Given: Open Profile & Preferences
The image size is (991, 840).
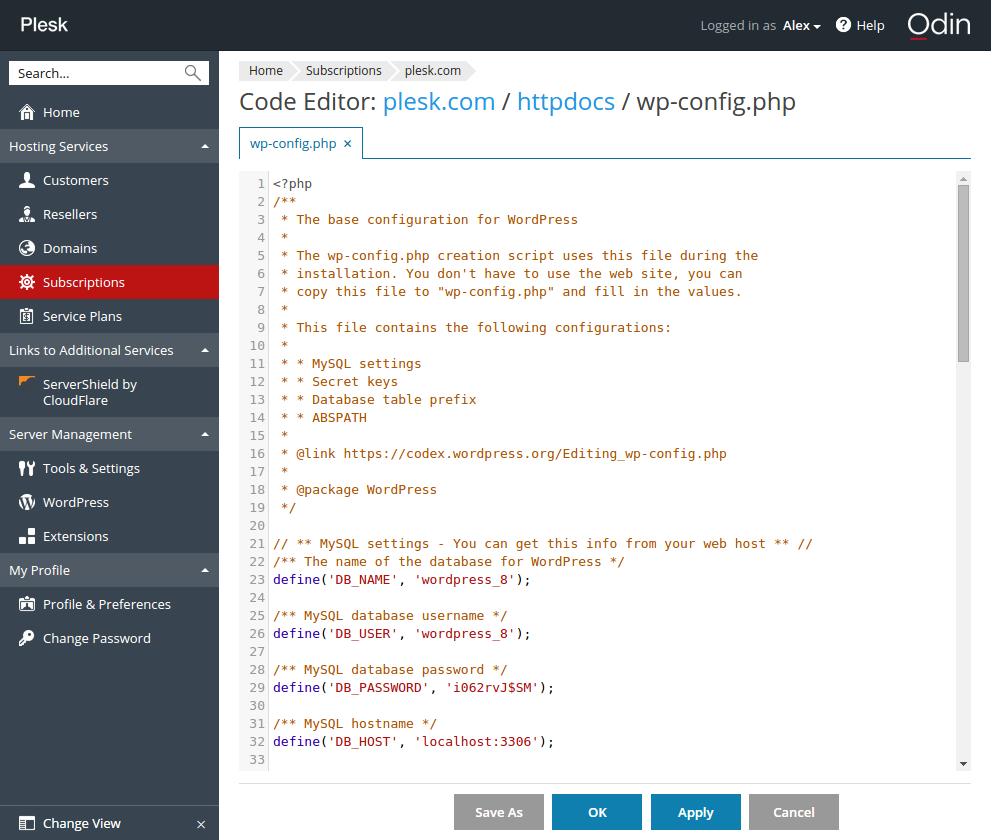Looking at the screenshot, I should tap(109, 604).
